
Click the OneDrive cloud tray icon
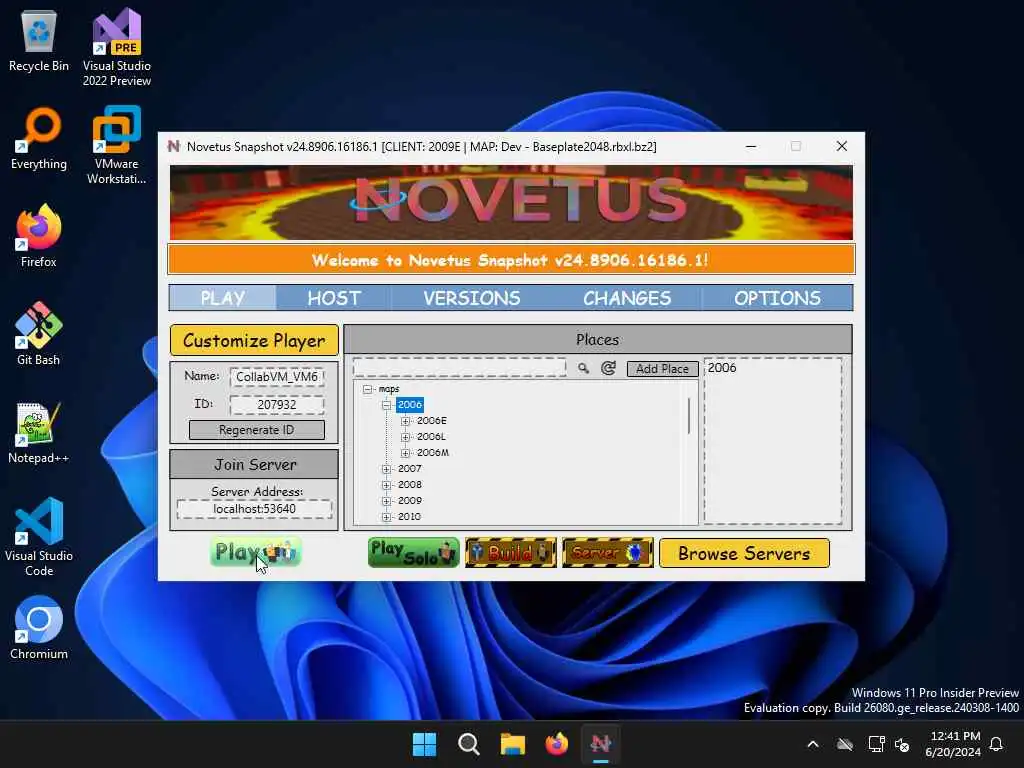(845, 744)
